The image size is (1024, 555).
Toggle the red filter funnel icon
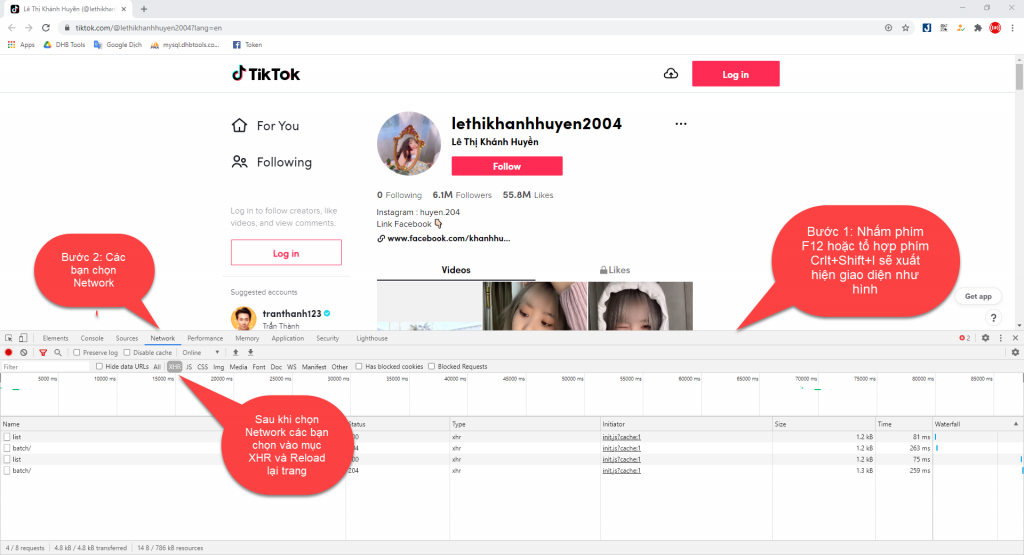(43, 353)
